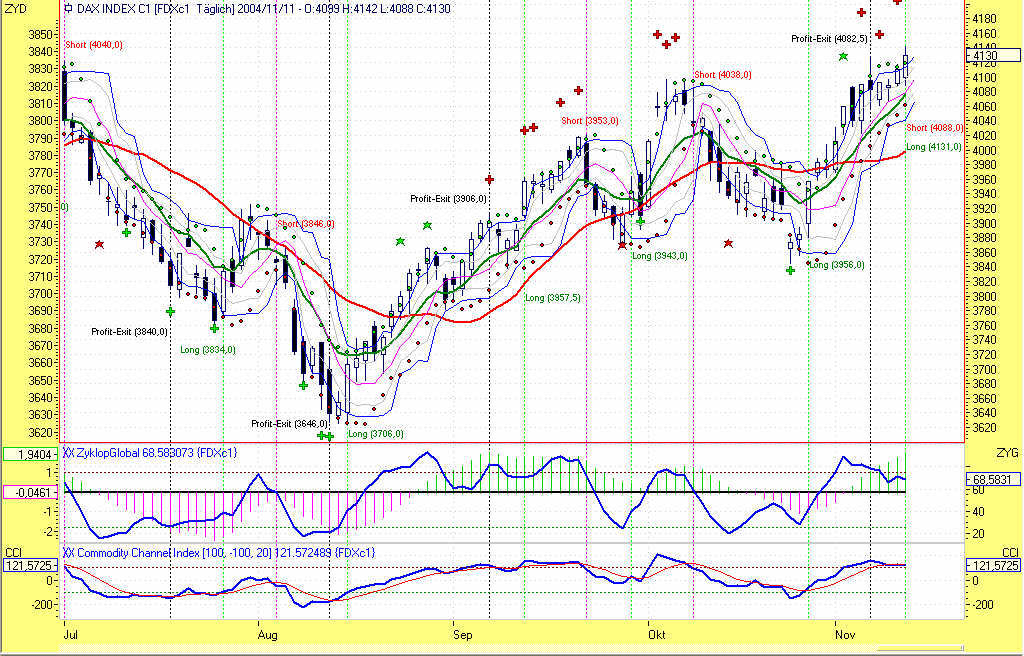Viewport: 1024px width, 656px height.
Task: Click the 4180 tick on the right price axis
Action: (984, 18)
